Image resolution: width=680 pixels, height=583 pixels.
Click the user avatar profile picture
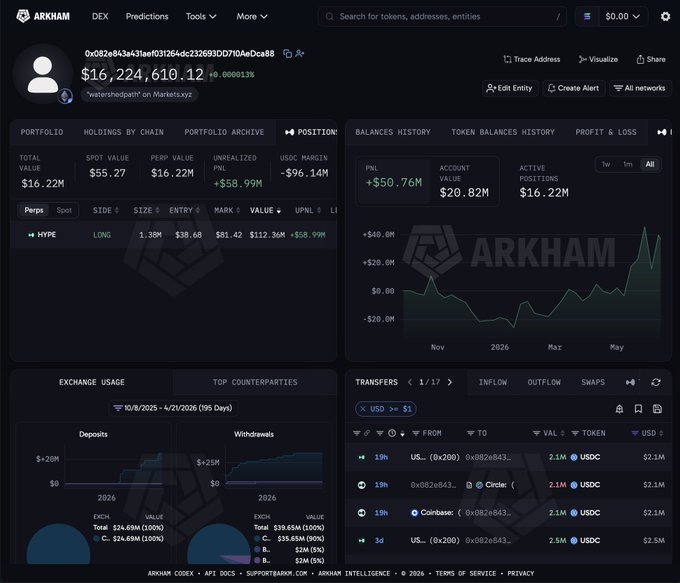click(43, 74)
